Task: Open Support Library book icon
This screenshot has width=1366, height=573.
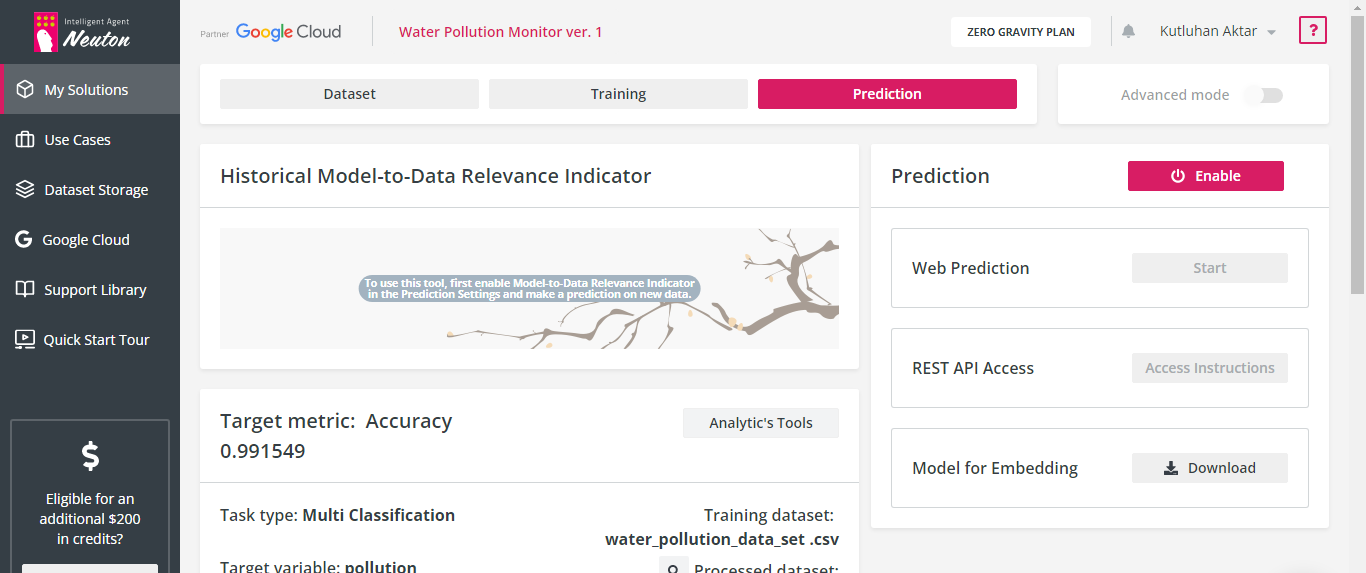Action: tap(25, 290)
